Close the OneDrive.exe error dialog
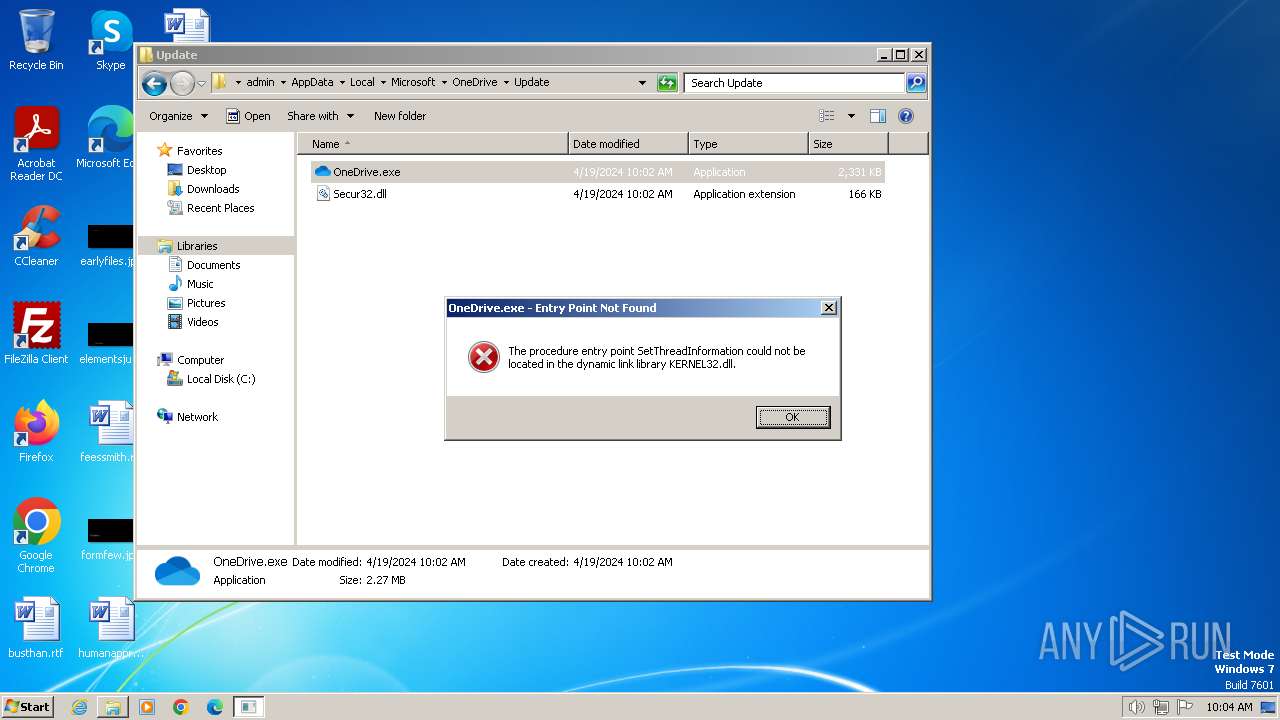The height and width of the screenshot is (720, 1280). tap(828, 308)
